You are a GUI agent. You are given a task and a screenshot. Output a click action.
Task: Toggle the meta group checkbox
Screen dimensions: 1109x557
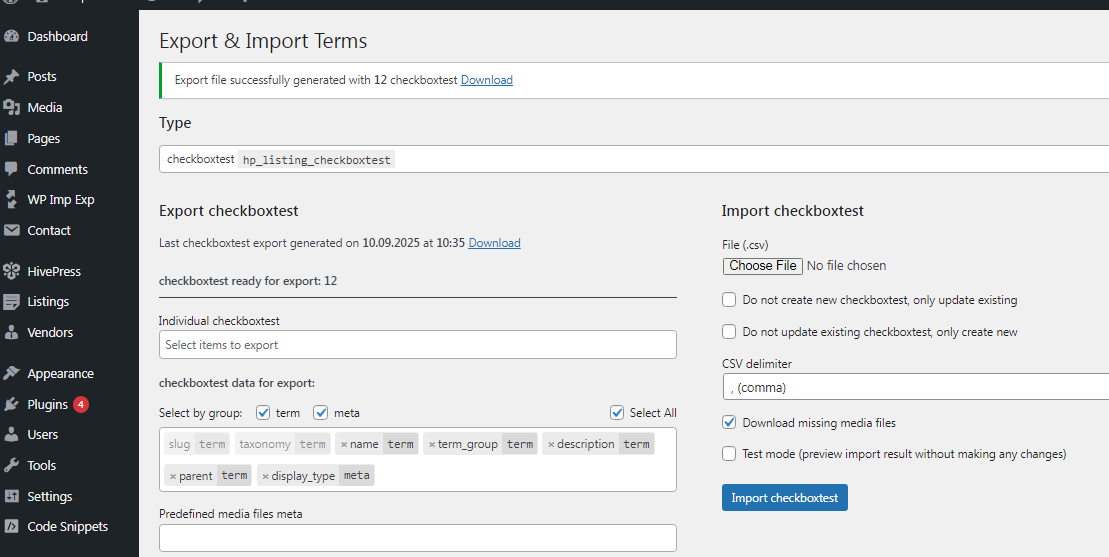(x=321, y=413)
